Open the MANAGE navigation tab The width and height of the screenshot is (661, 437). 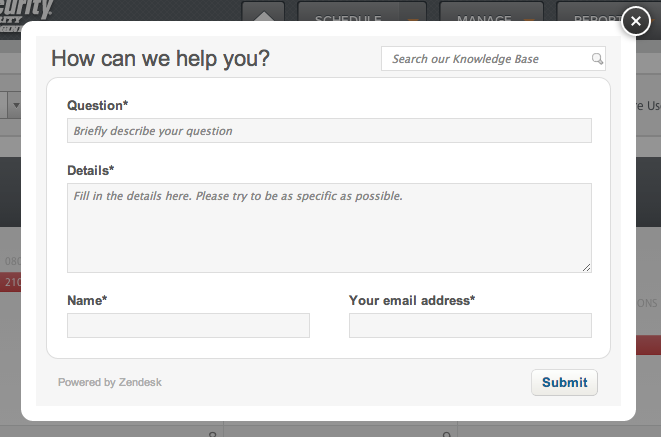point(484,17)
